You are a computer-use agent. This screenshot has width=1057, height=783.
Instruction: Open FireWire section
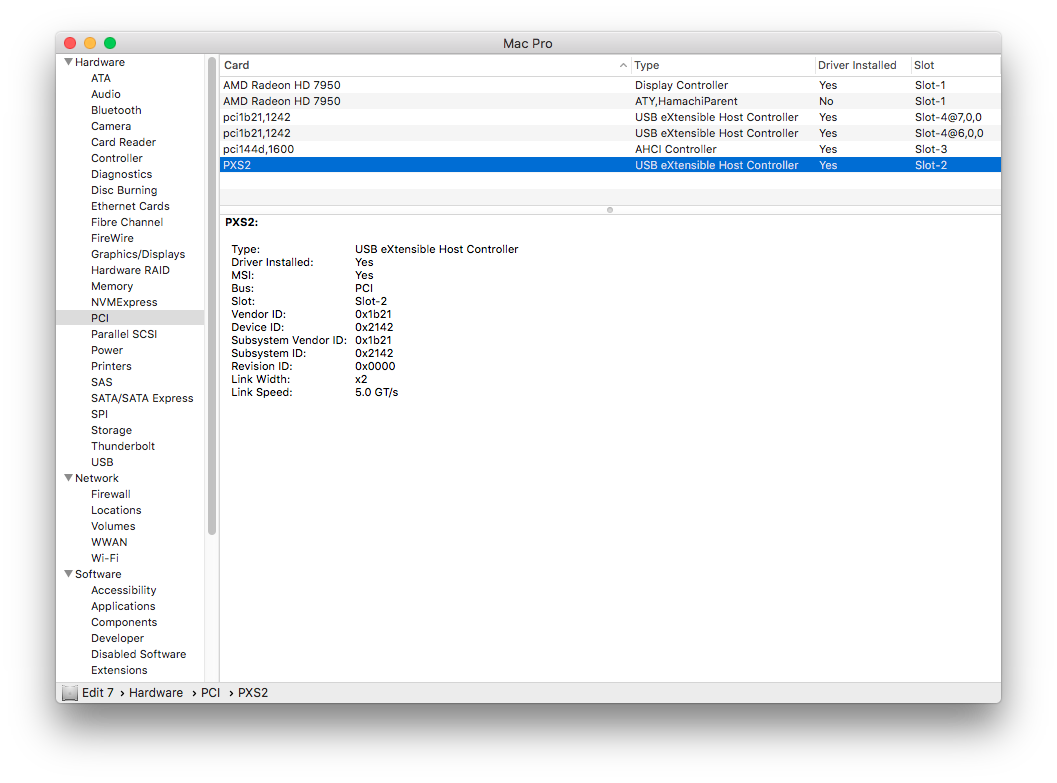pos(113,238)
